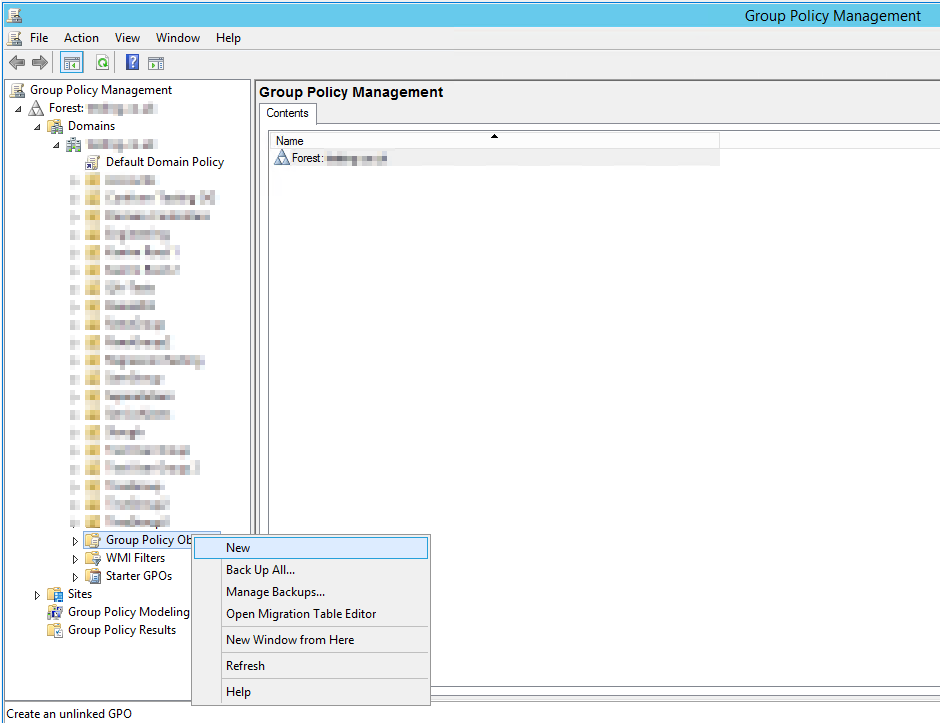Collapse the Forest tree node
The image size is (940, 723).
point(19,109)
